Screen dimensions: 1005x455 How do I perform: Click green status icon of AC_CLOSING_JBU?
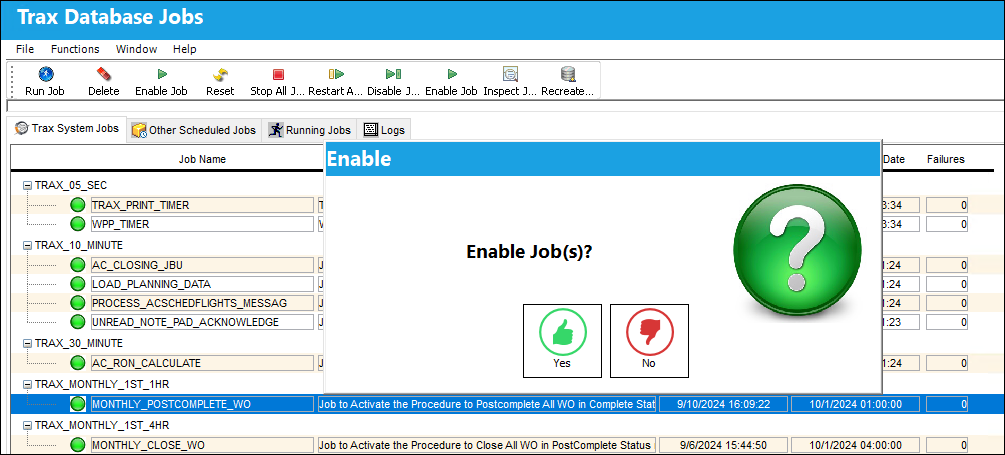tap(78, 265)
